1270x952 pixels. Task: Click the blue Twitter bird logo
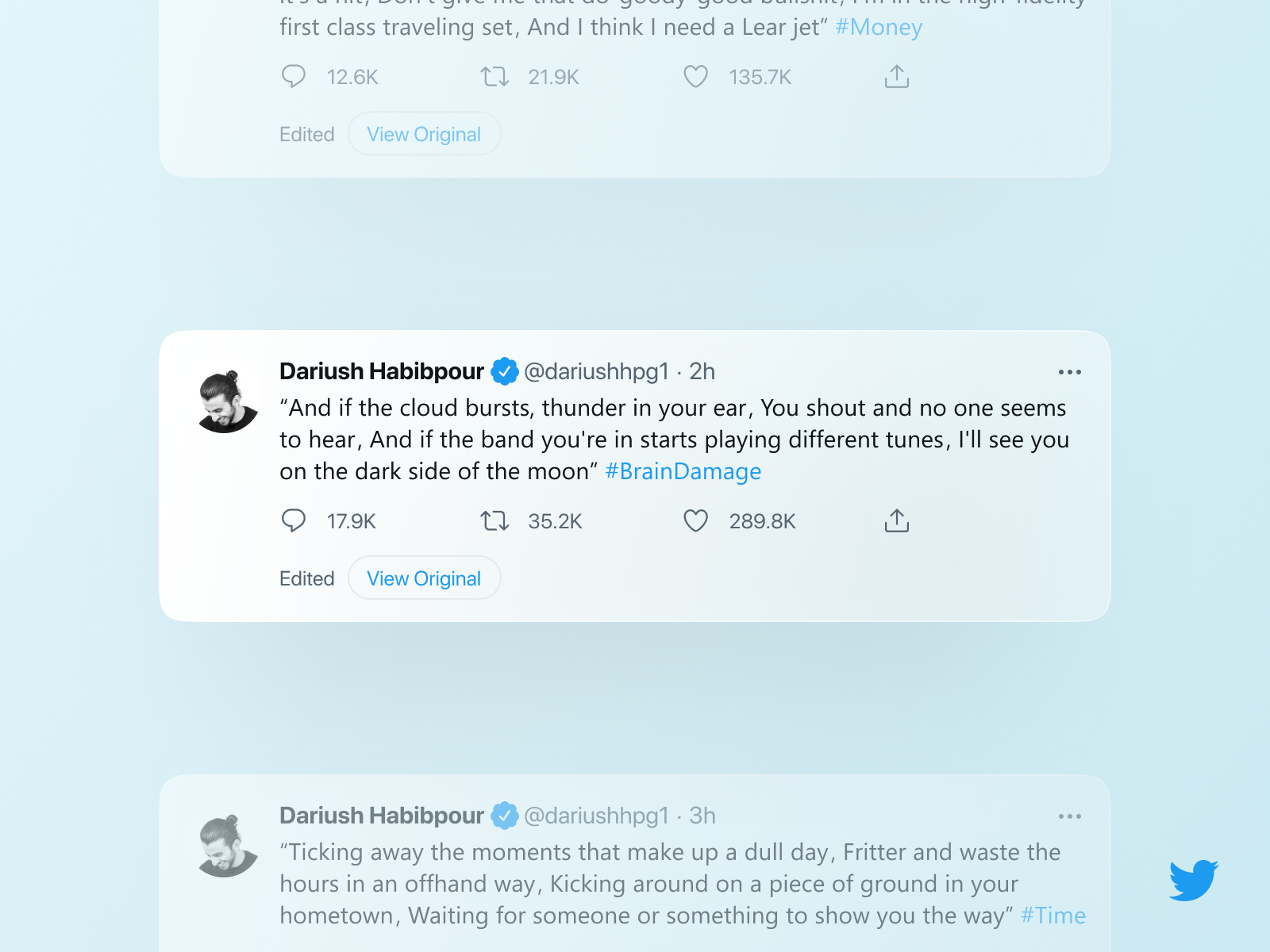(1194, 880)
